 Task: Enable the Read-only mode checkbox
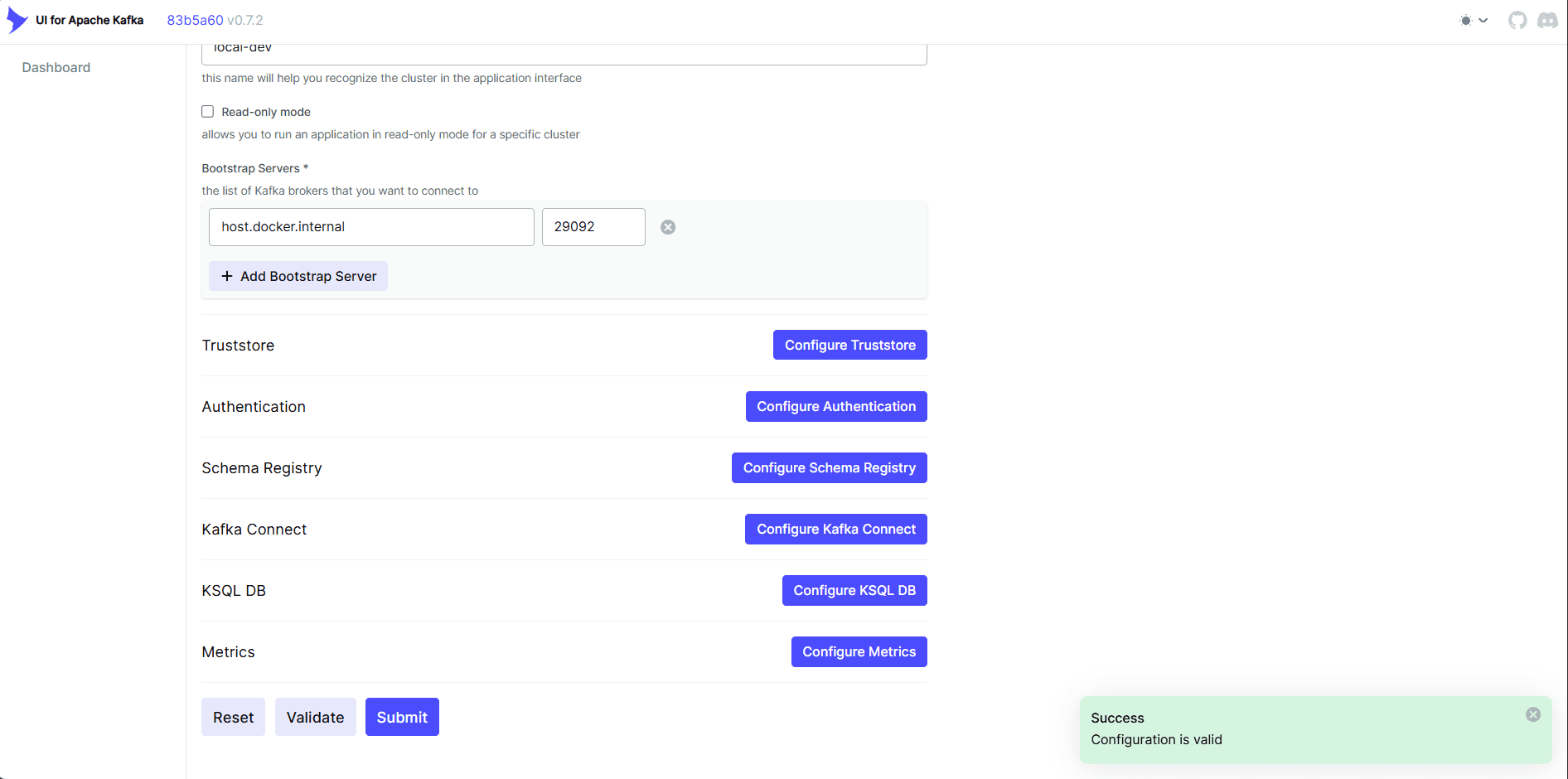point(208,112)
